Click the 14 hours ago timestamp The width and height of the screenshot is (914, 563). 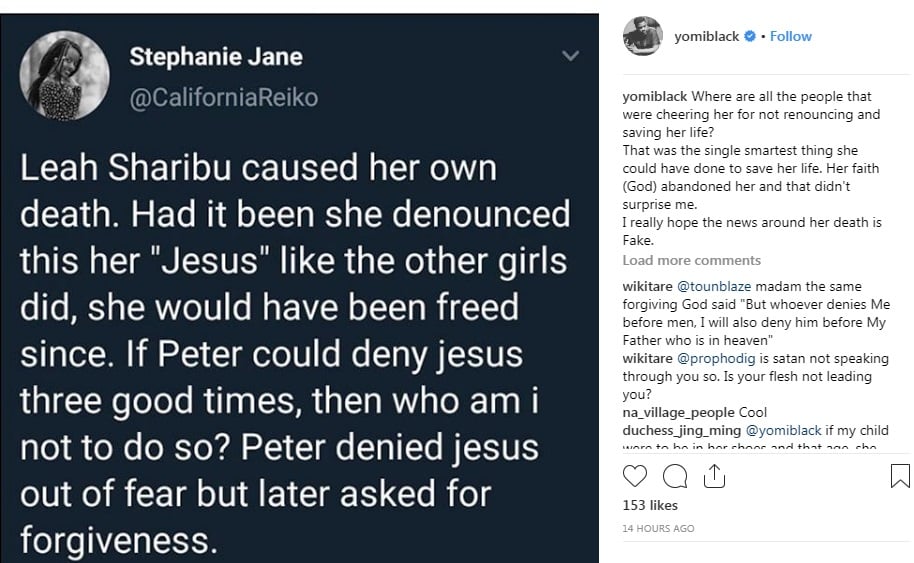pyautogui.click(x=657, y=528)
